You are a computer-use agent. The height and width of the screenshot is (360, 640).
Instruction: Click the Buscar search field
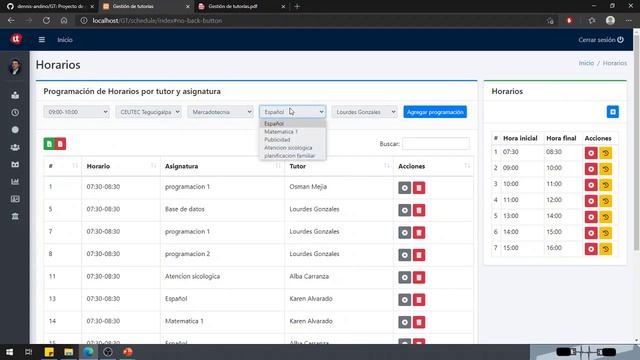pyautogui.click(x=436, y=144)
